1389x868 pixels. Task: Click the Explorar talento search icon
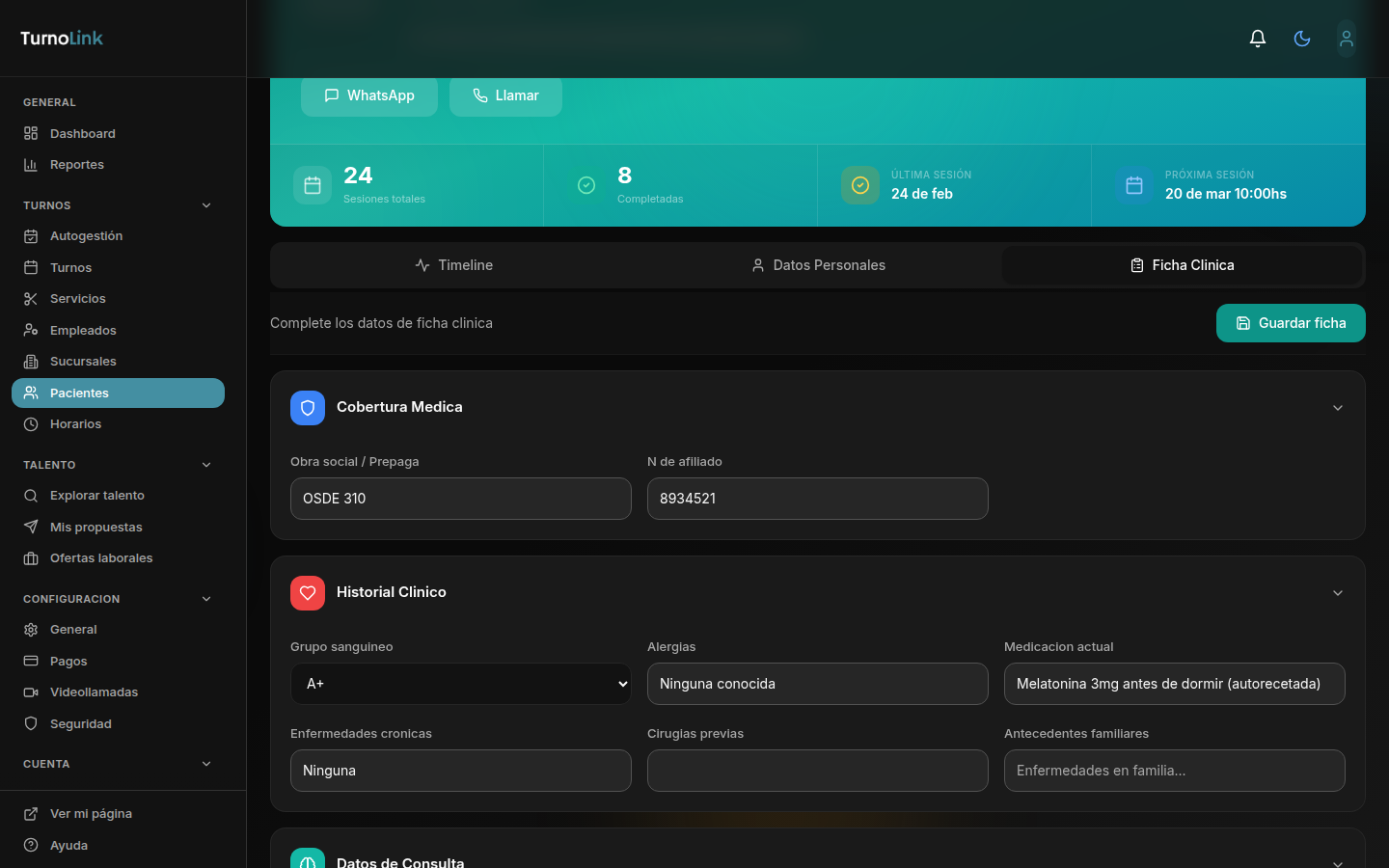tap(31, 495)
